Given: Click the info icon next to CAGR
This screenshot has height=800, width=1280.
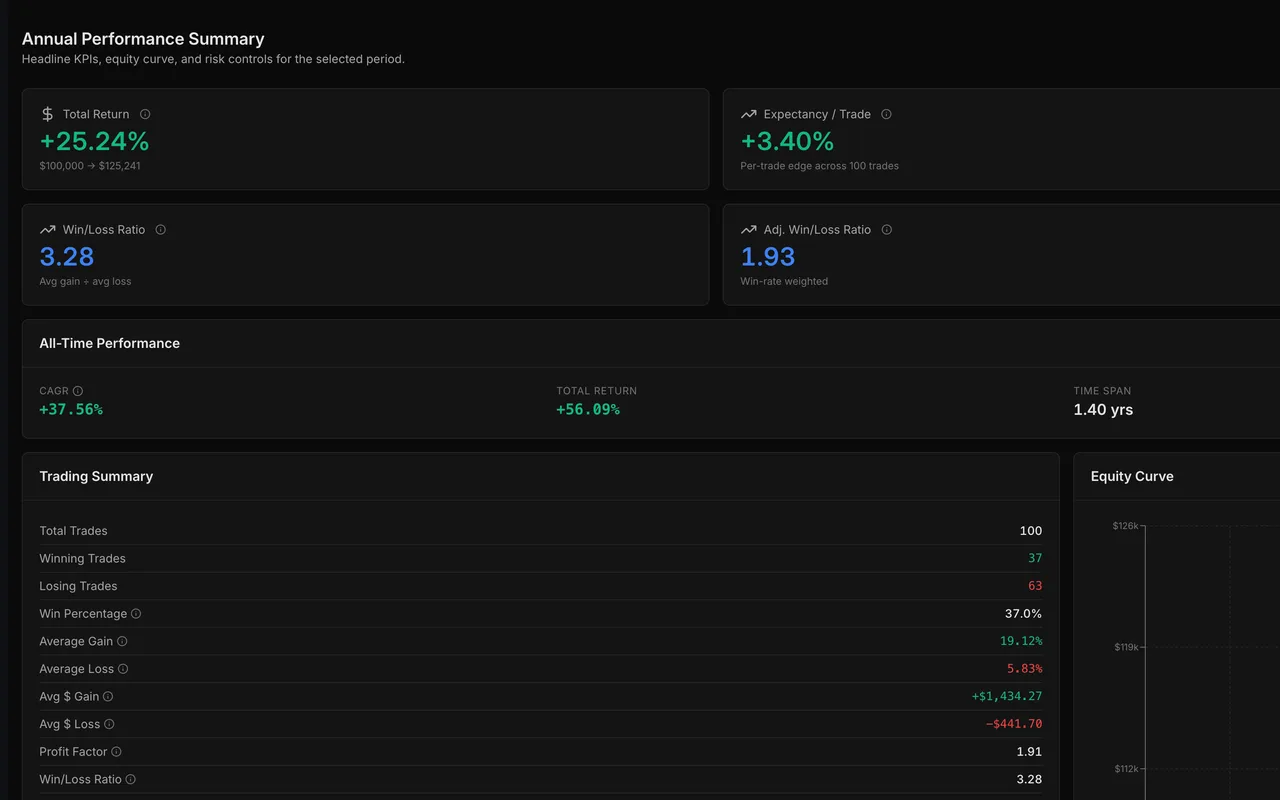Looking at the screenshot, I should [78, 391].
